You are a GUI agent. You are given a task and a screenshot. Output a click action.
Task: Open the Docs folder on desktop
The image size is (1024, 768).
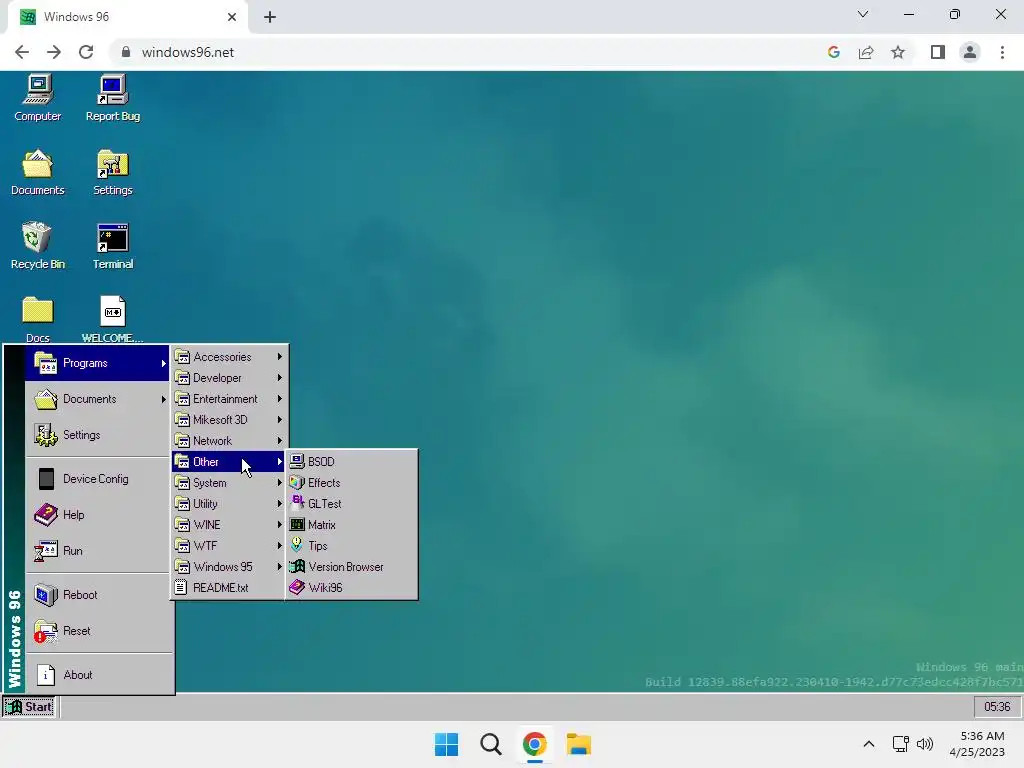point(38,320)
